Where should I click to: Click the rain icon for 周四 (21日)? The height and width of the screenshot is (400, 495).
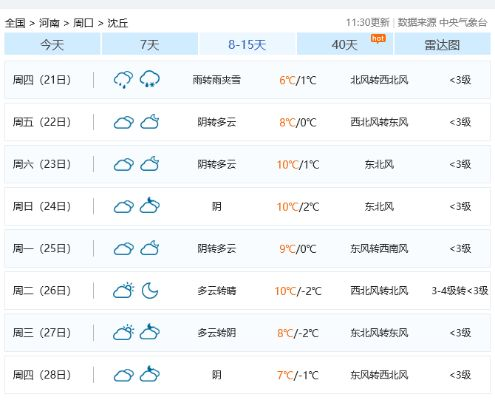[x=123, y=80]
